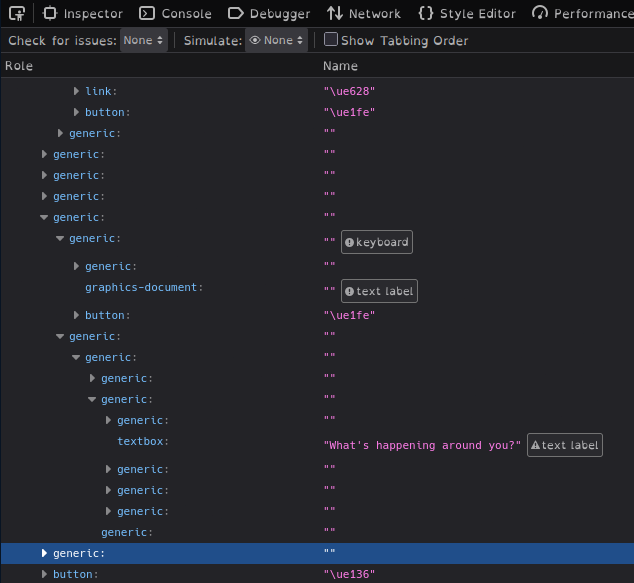Open the Debugger panel
This screenshot has height=583, width=634.
pos(268,13)
